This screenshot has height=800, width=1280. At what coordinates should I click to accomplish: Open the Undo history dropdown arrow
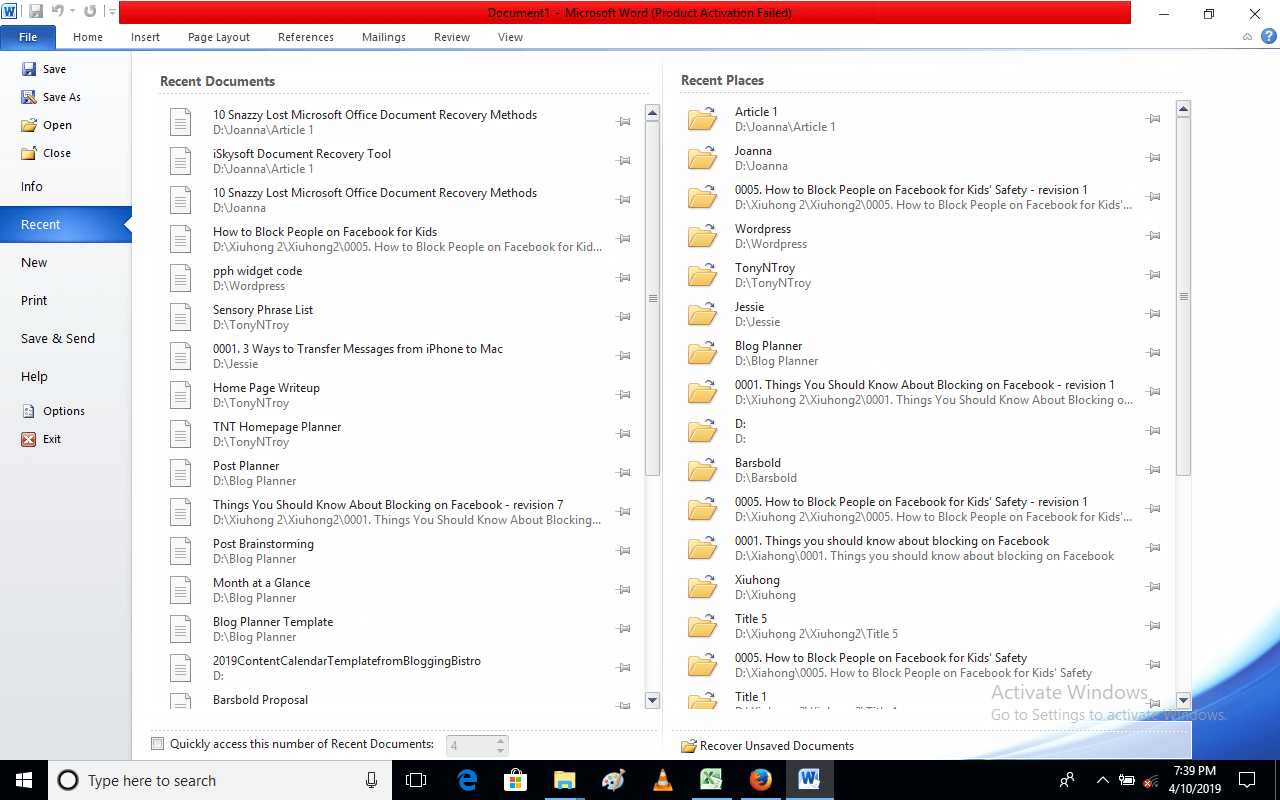73,11
